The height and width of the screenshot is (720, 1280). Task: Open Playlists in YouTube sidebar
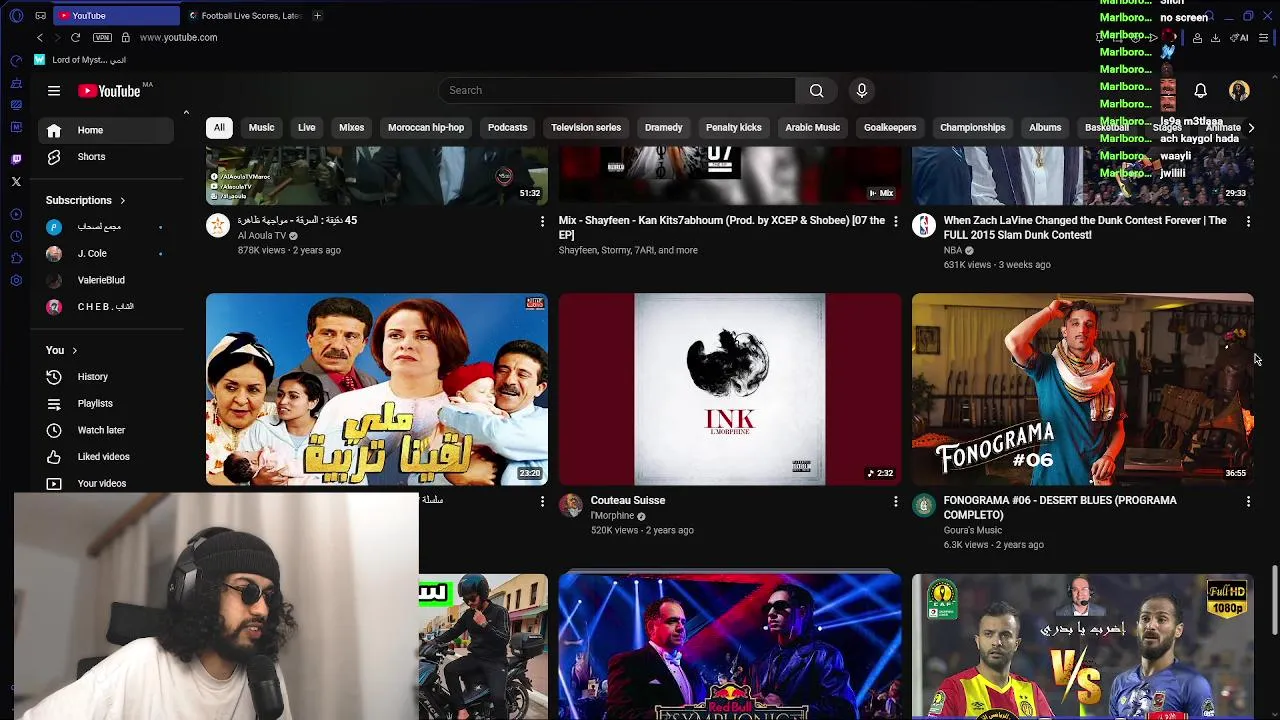pos(106,404)
